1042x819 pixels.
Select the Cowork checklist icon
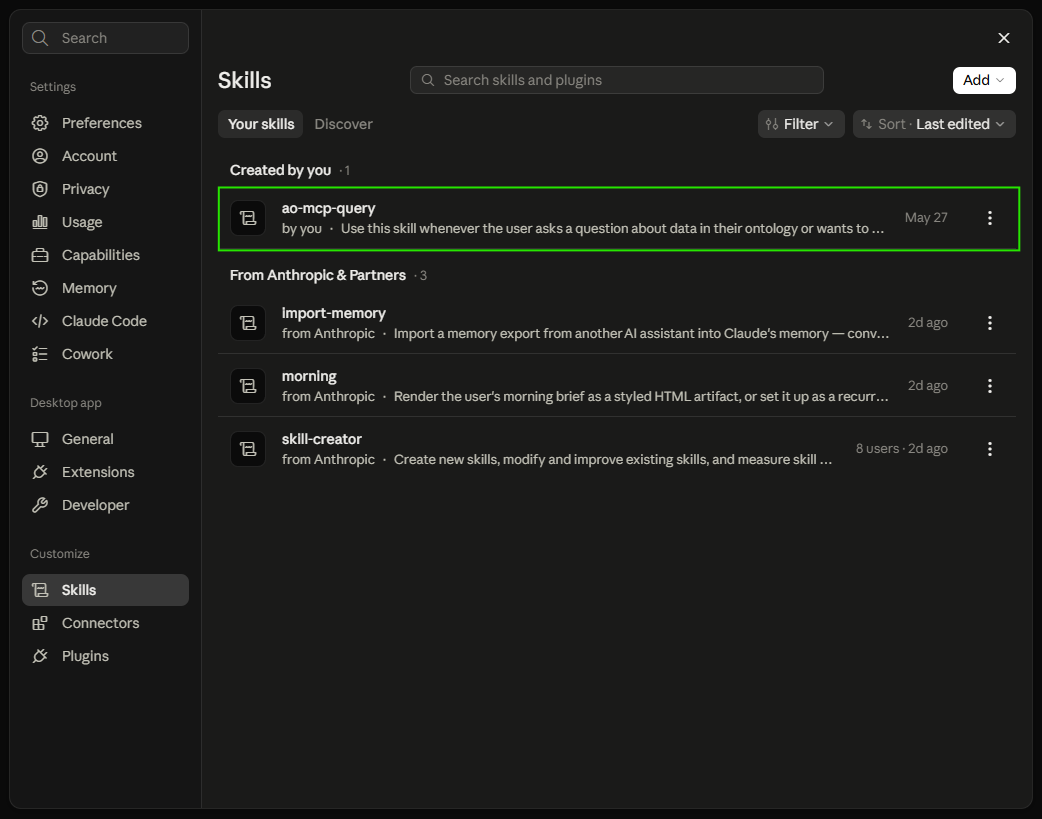pos(40,354)
